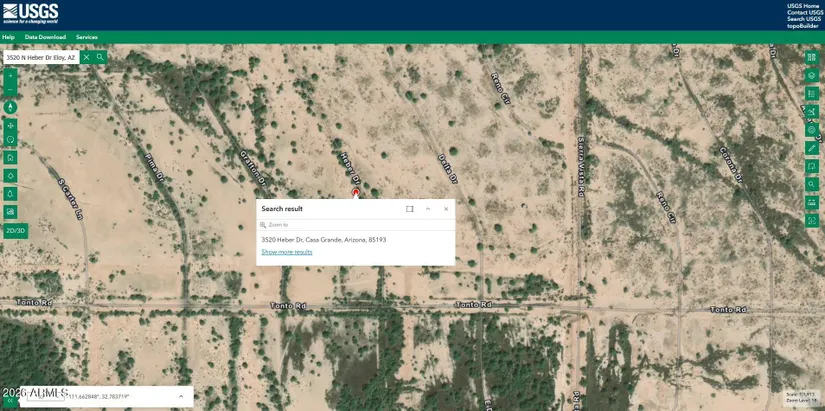Reset map orientation with compass icon
The height and width of the screenshot is (411, 825).
coord(10,107)
